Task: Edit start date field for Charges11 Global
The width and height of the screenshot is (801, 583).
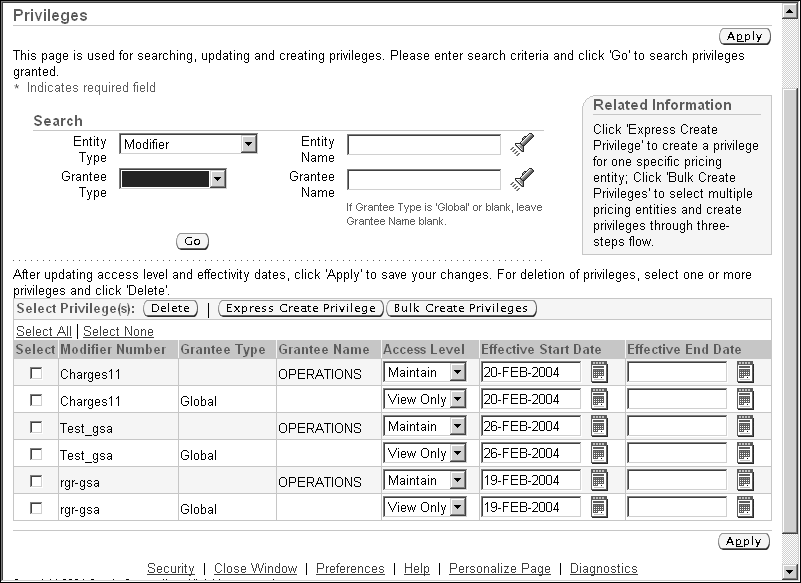Action: [x=531, y=399]
